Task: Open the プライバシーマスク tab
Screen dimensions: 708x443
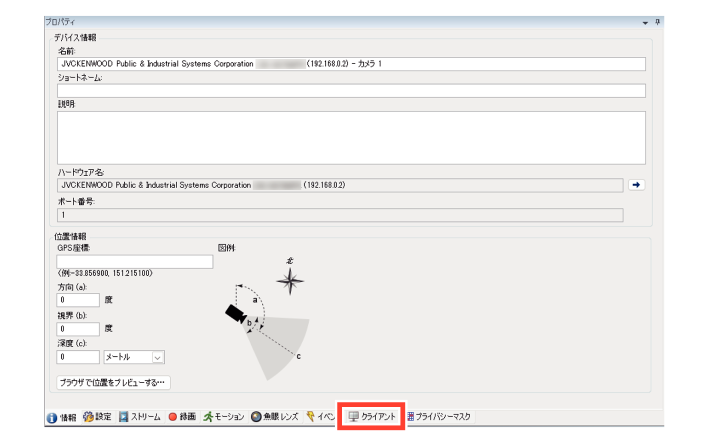Action: pos(439,417)
